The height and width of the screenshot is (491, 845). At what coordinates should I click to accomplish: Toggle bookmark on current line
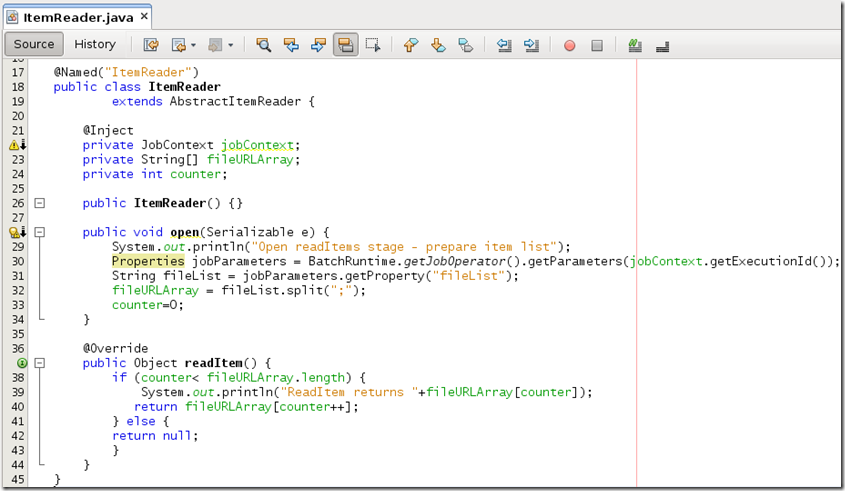[x=465, y=45]
